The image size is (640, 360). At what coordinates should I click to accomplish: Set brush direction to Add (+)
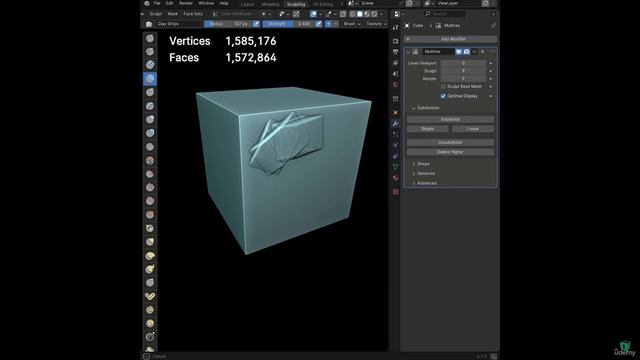(328, 24)
